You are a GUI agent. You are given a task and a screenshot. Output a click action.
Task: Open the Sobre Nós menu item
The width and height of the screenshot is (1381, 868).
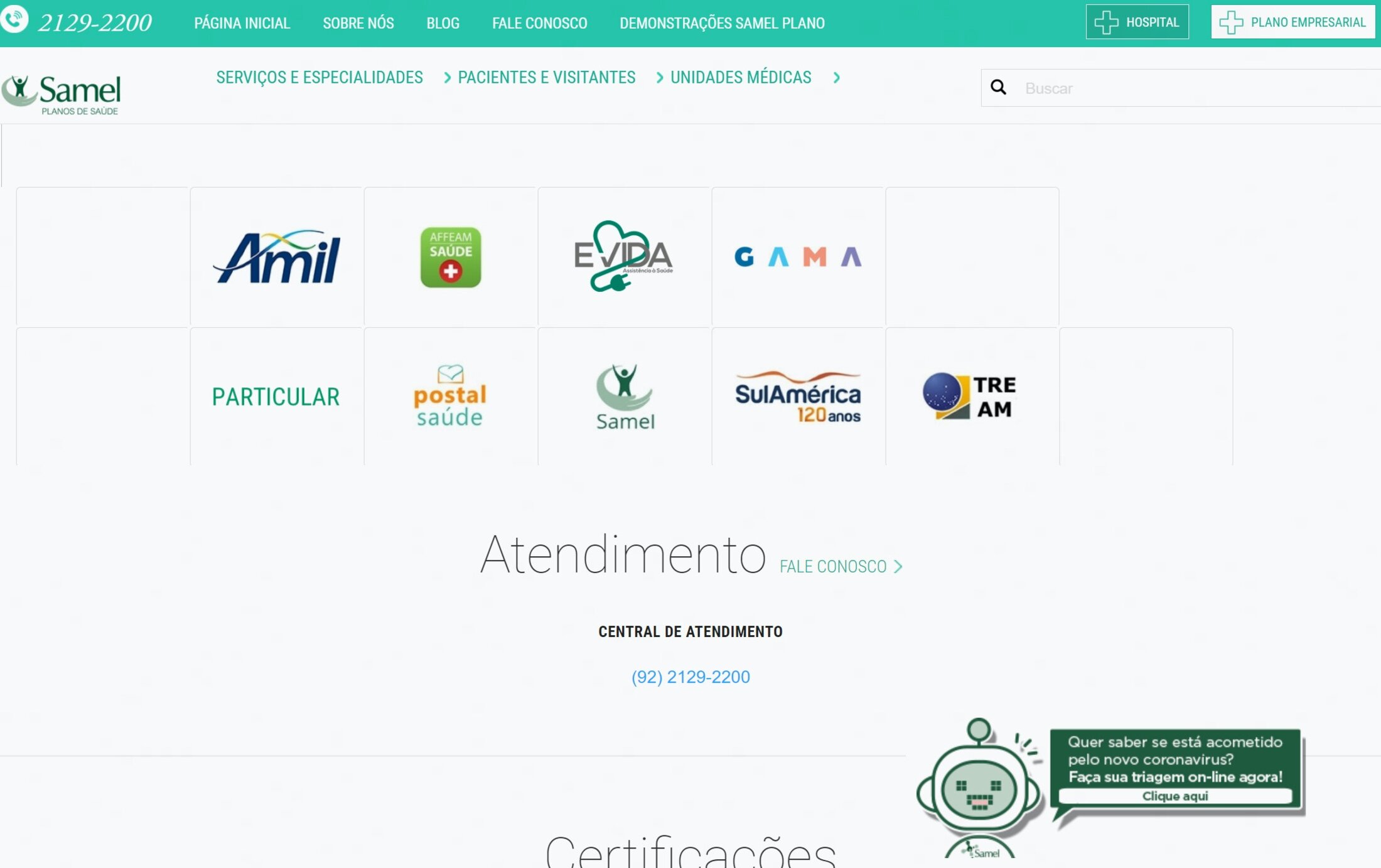click(358, 23)
